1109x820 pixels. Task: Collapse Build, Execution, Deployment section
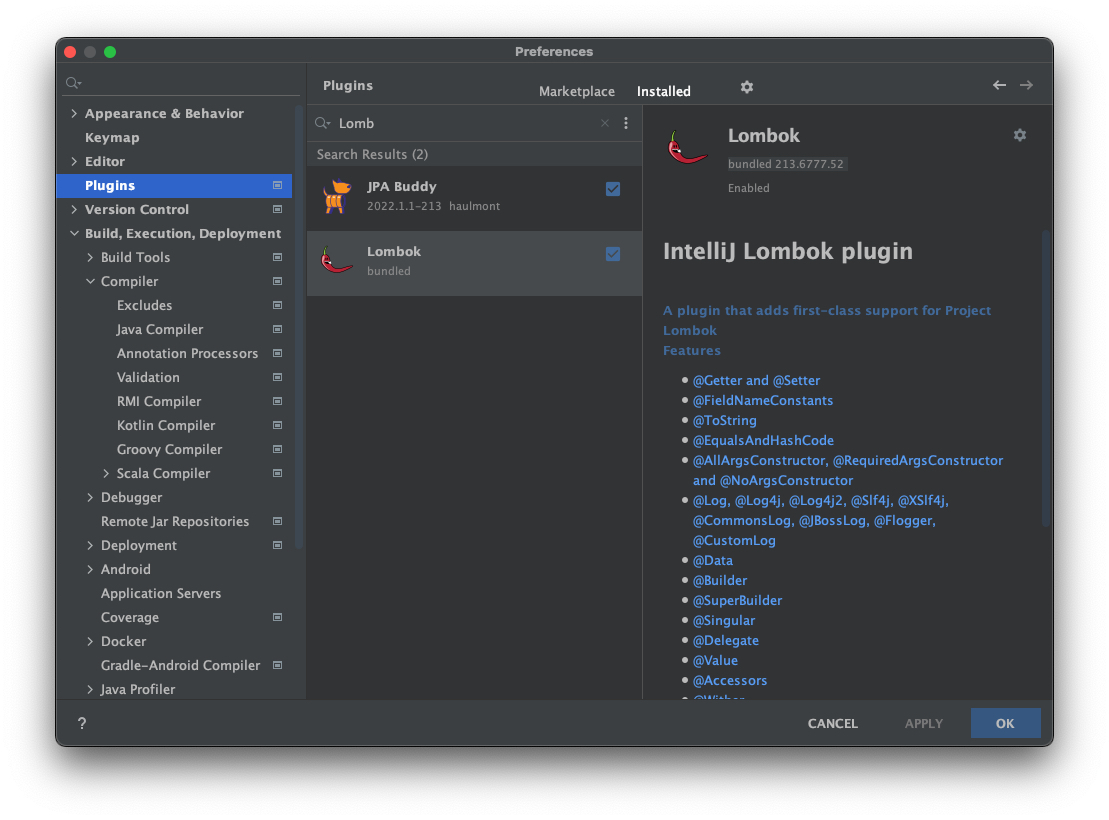click(x=74, y=233)
